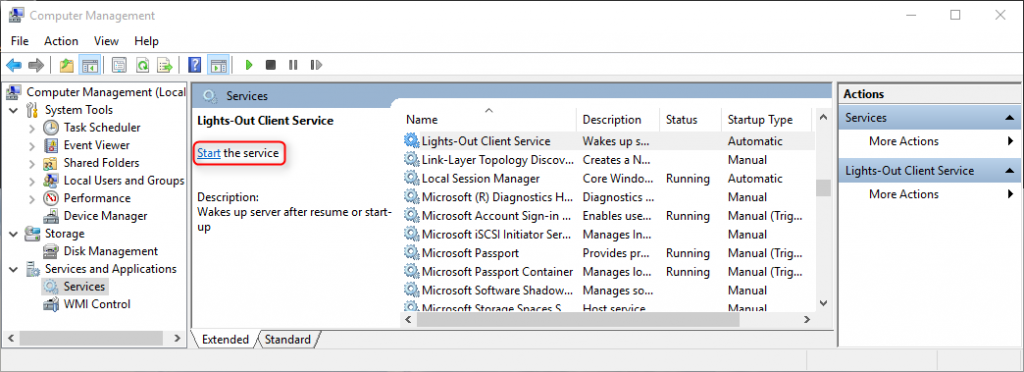Expand the Shared Folders tree node

pos(32,163)
